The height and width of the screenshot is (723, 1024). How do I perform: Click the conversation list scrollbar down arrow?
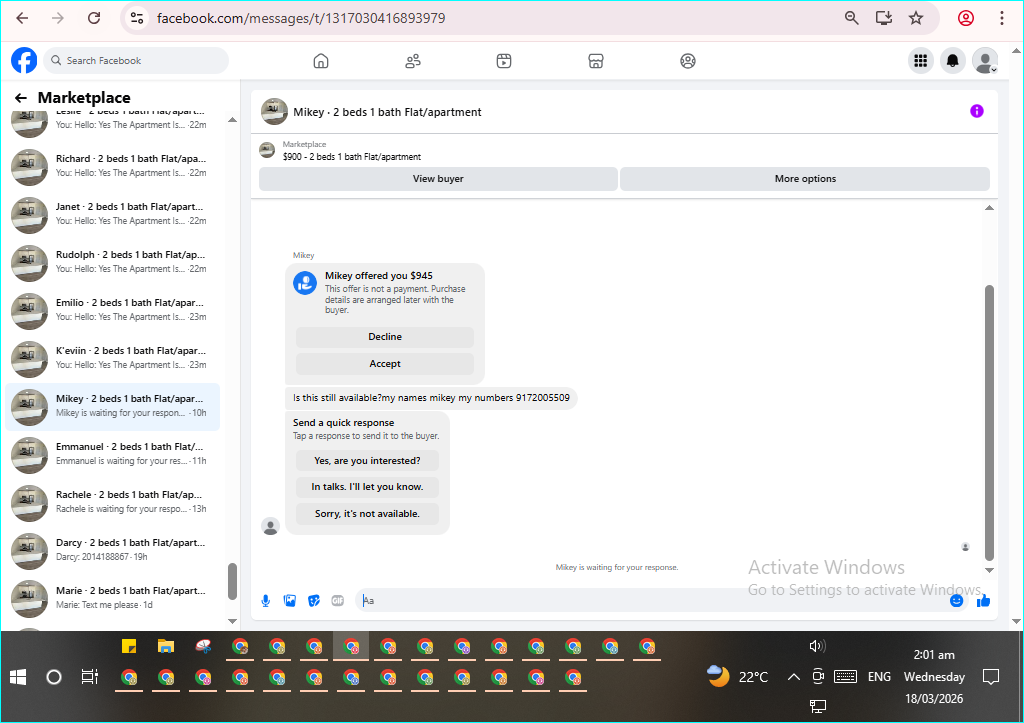[232, 620]
